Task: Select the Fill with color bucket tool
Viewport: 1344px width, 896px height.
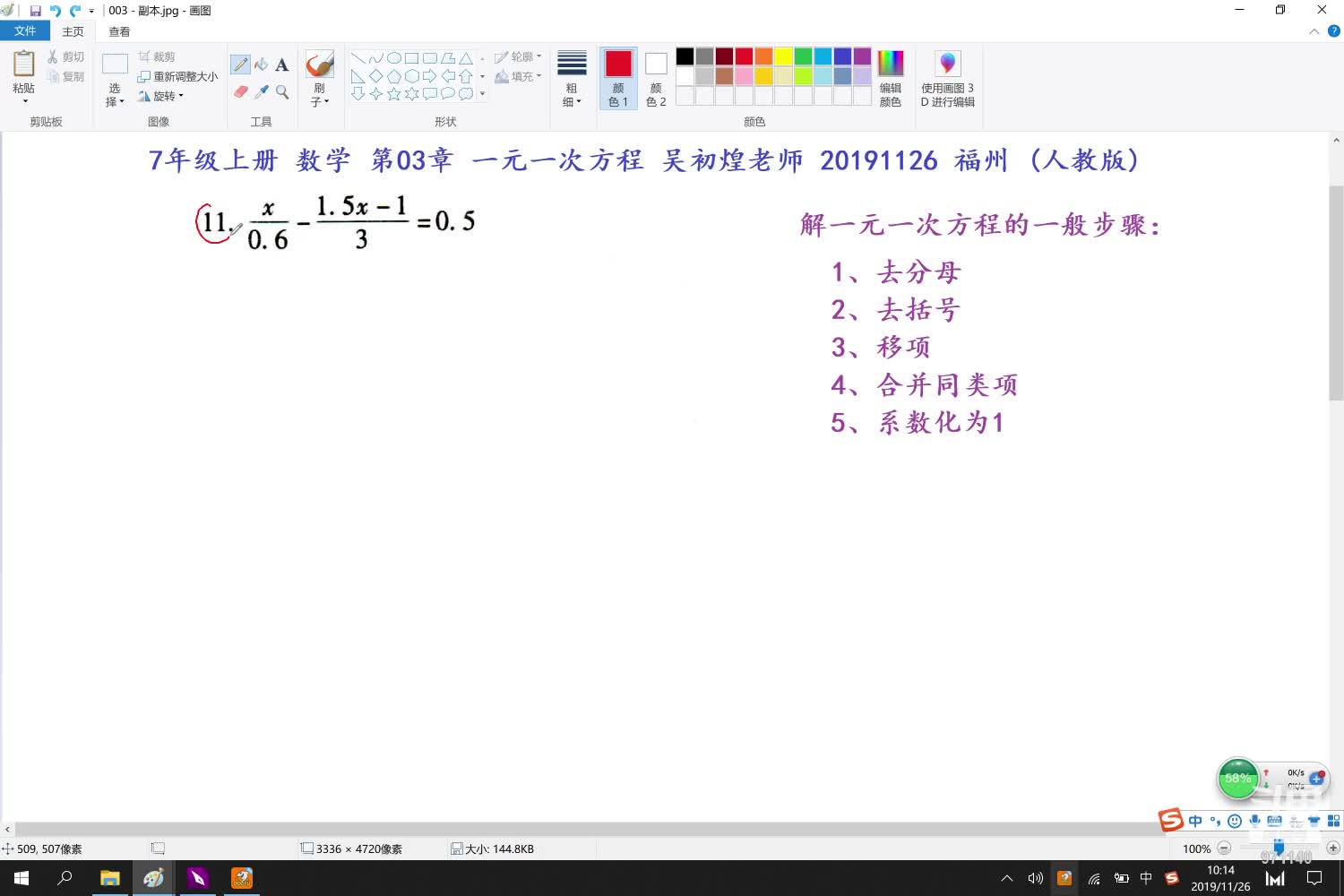Action: tap(262, 65)
